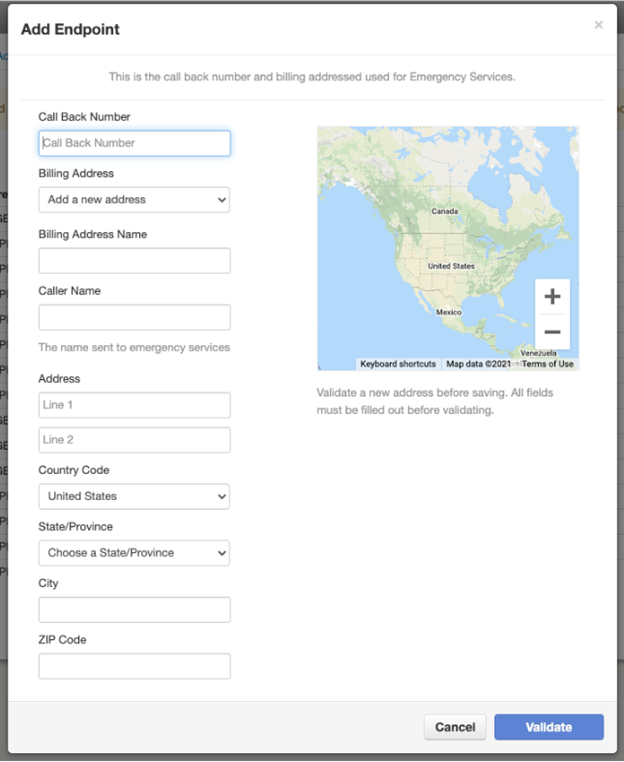Open the State/Province dropdown

[134, 553]
